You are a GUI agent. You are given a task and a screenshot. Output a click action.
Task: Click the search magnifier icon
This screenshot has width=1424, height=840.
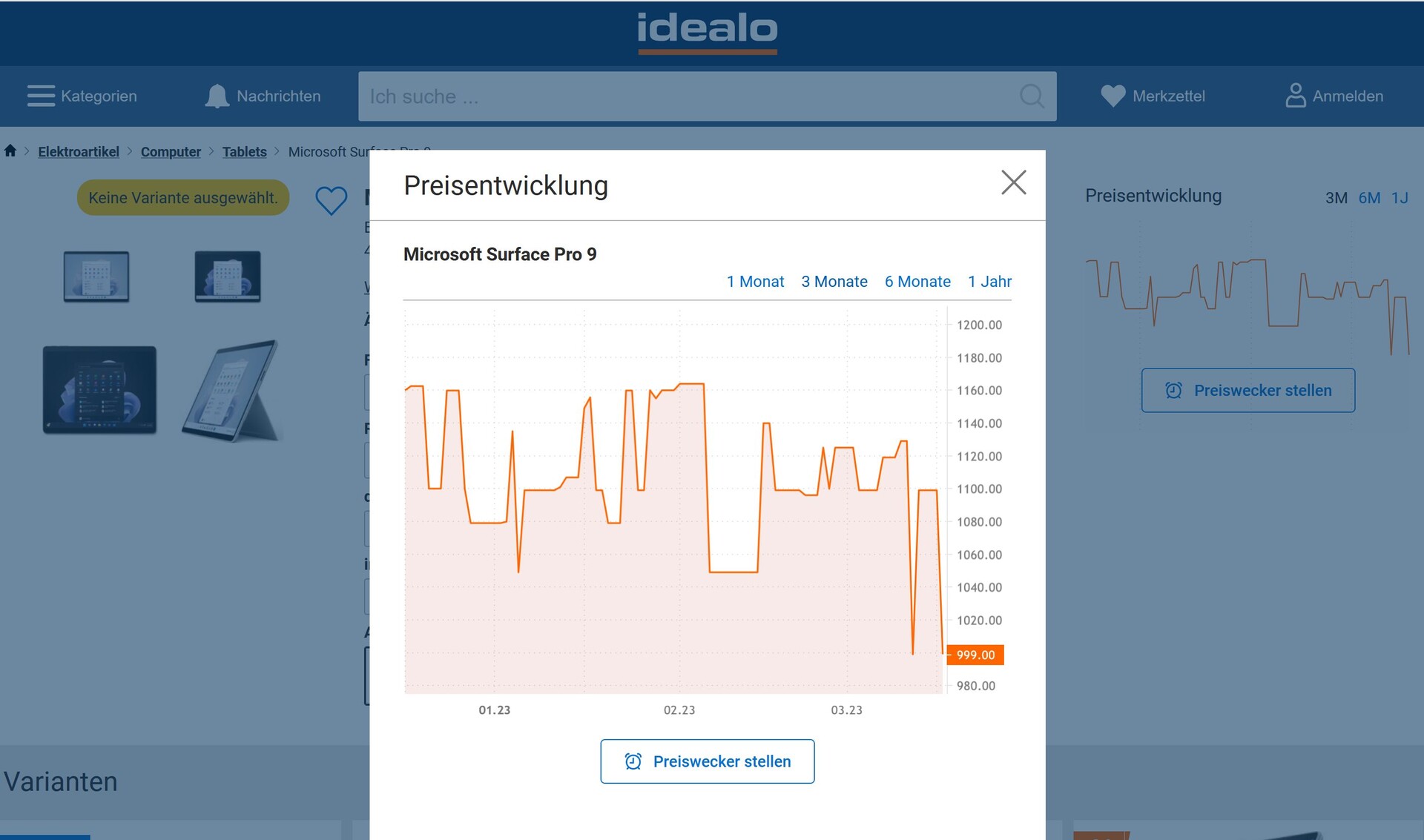[1032, 96]
